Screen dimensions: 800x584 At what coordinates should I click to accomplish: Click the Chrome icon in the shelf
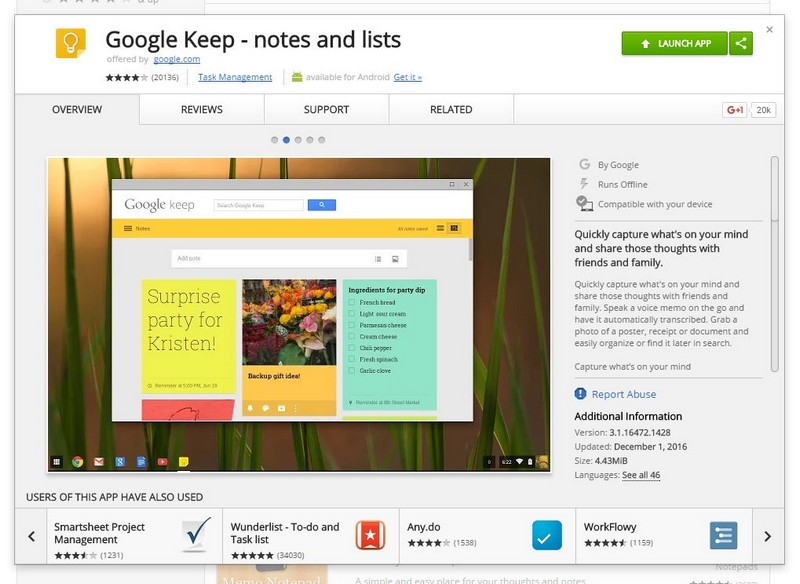point(78,462)
